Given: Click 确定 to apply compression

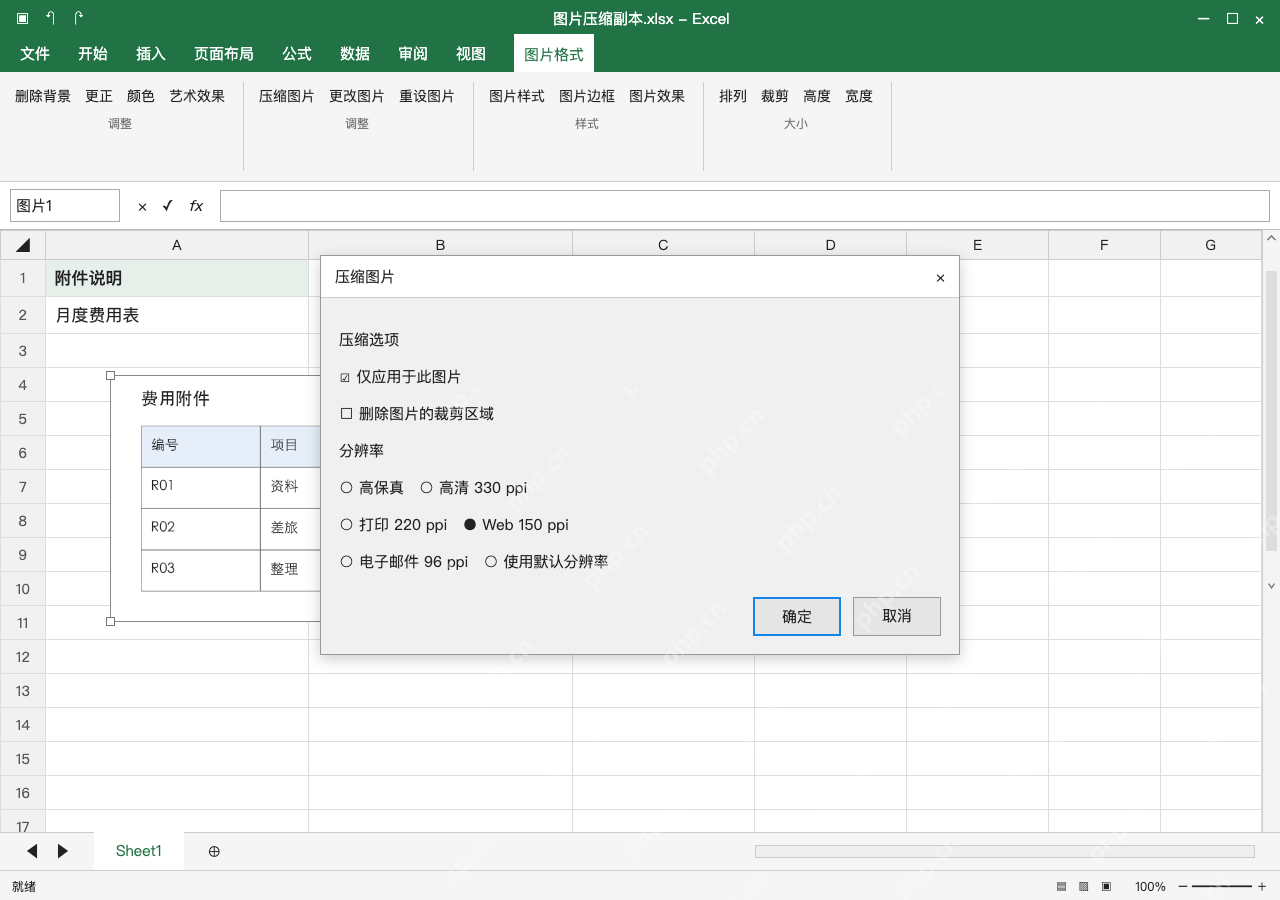Looking at the screenshot, I should pyautogui.click(x=797, y=616).
